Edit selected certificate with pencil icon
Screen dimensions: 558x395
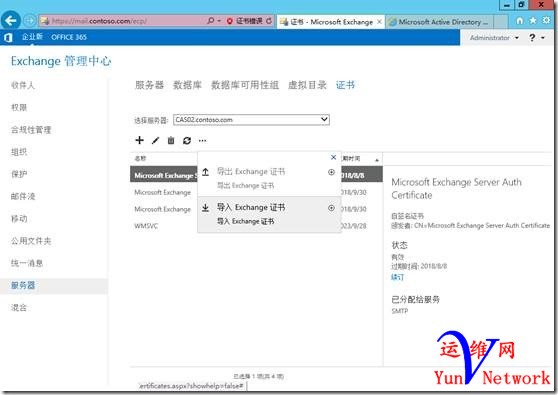tap(156, 141)
